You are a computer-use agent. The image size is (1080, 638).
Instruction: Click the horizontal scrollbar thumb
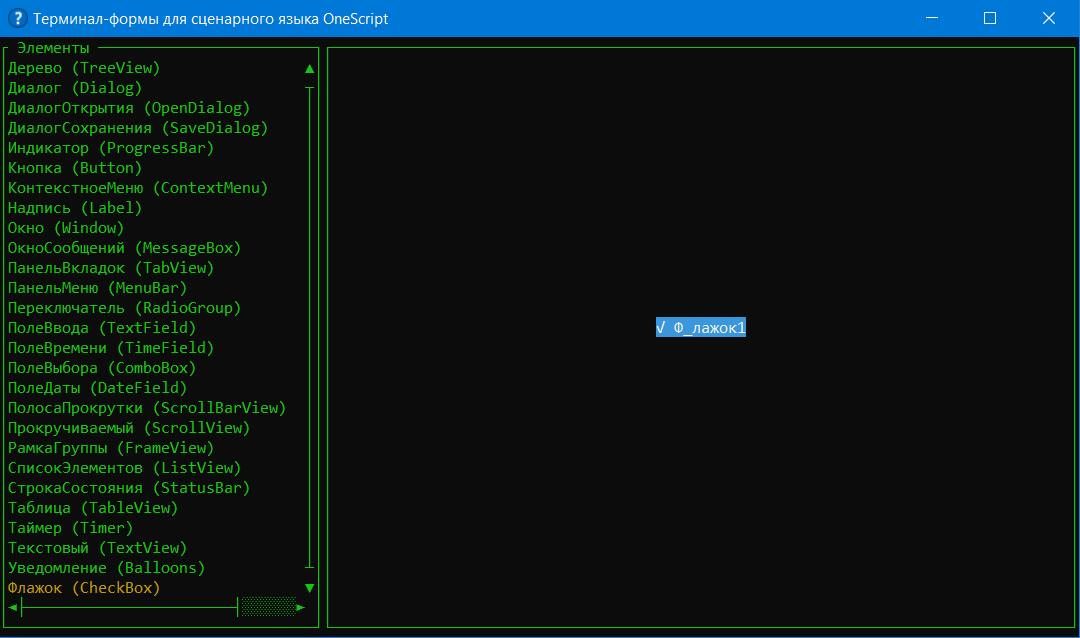268,607
